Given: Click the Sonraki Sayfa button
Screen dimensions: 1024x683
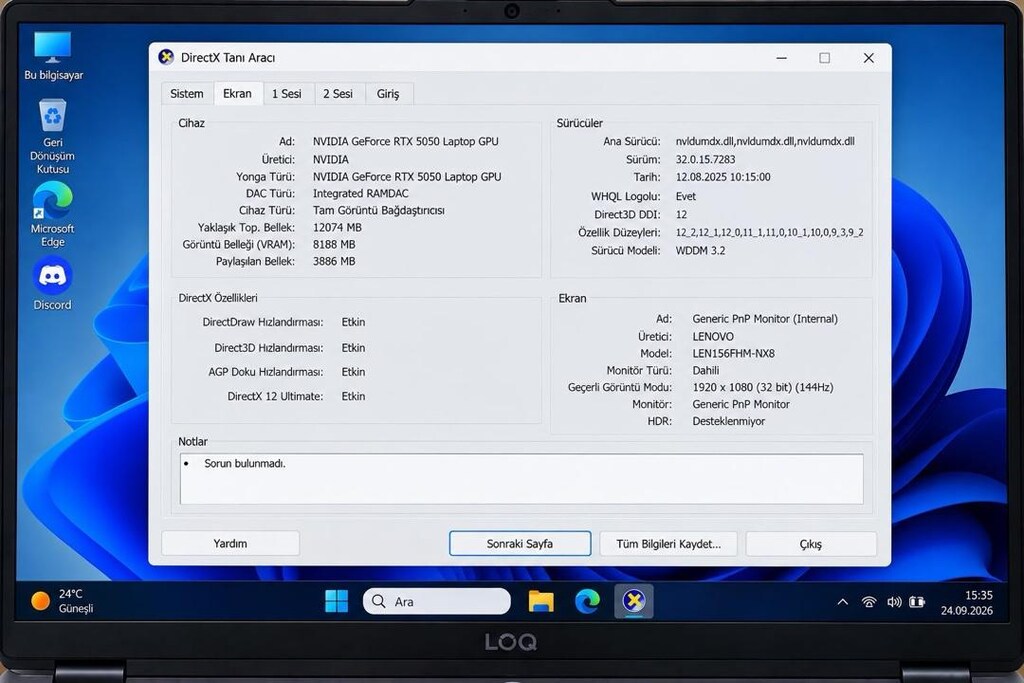Looking at the screenshot, I should (520, 543).
